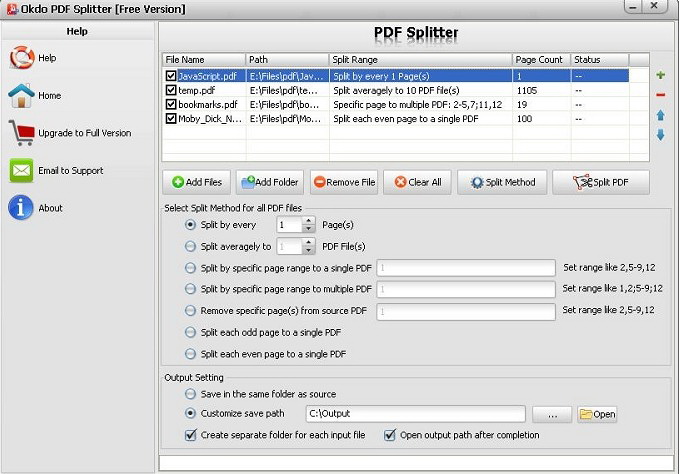The image size is (680, 474).
Task: Choose Customize save path option
Action: 190,413
